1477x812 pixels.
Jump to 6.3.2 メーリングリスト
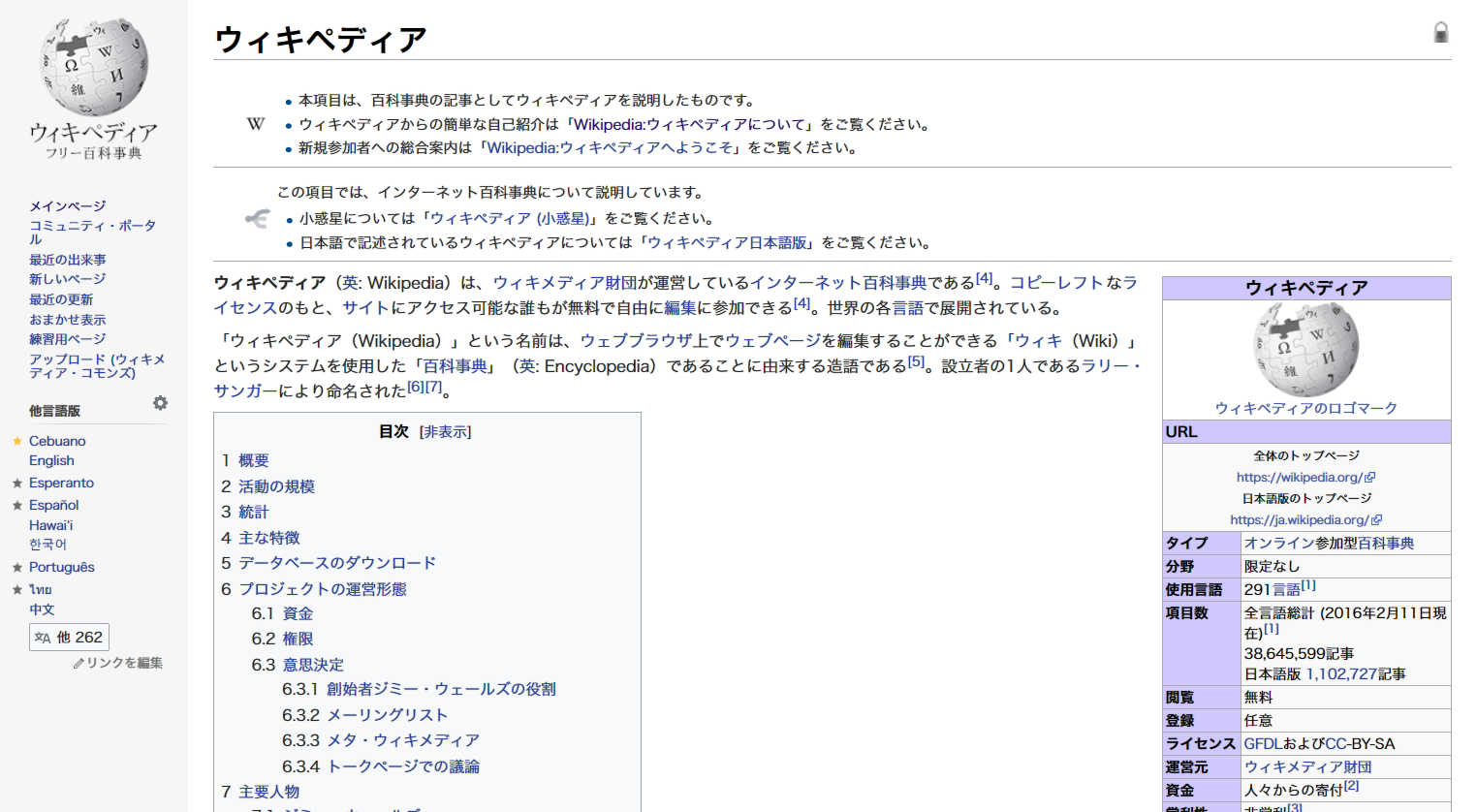pos(388,715)
